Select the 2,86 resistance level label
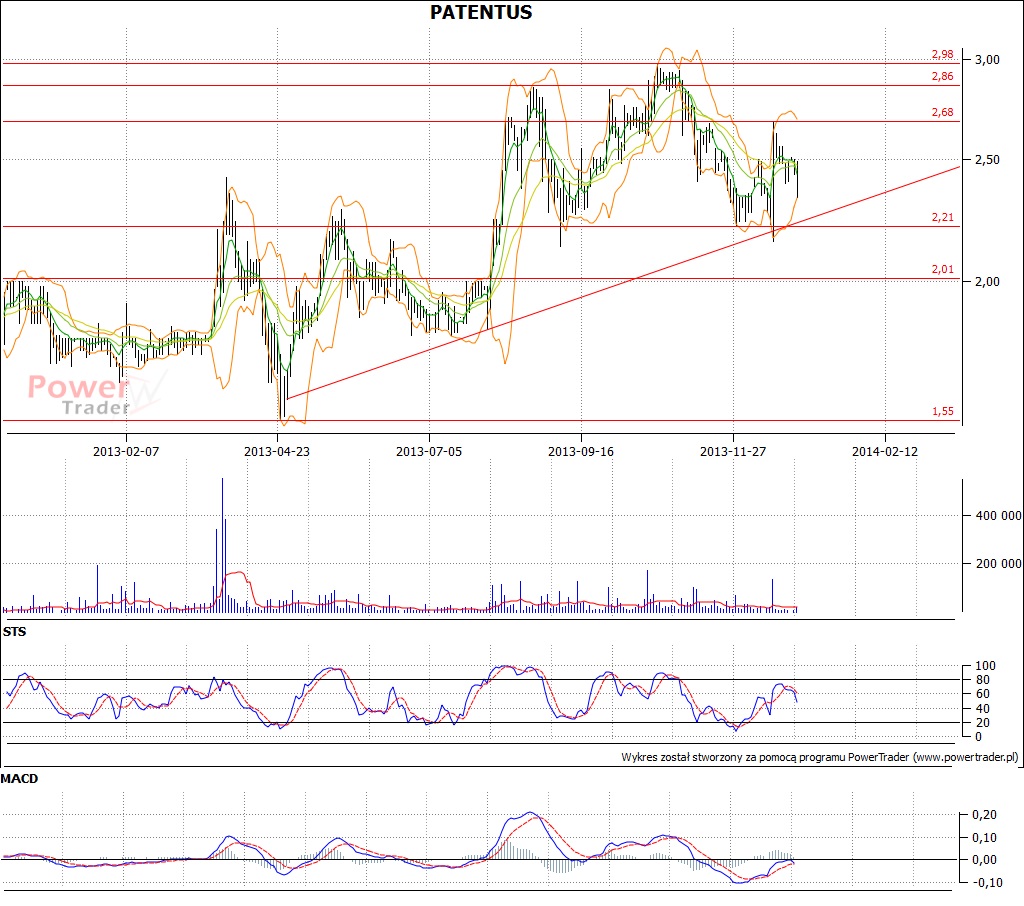 tap(942, 76)
